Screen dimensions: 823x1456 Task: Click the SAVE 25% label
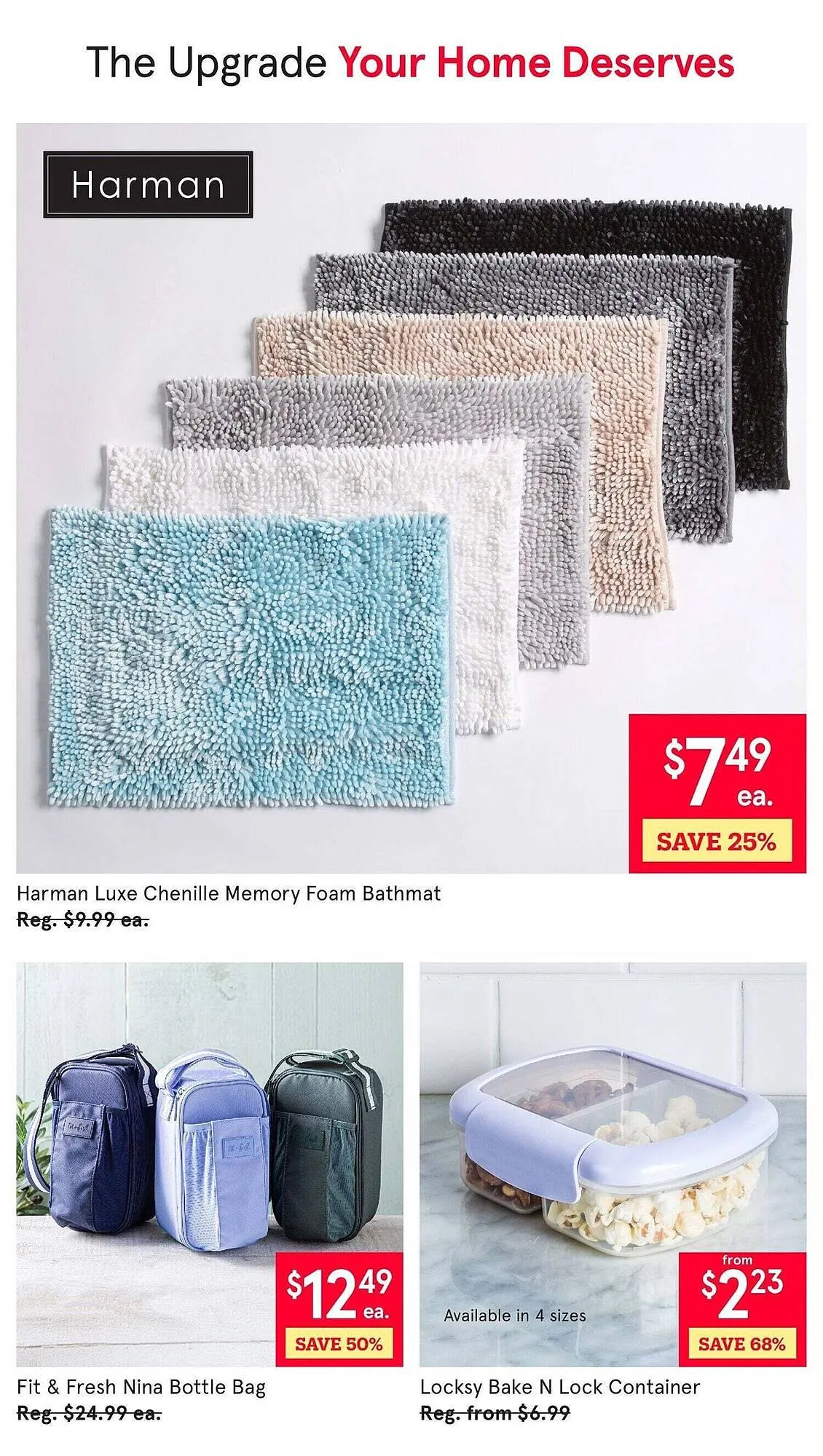(x=717, y=842)
